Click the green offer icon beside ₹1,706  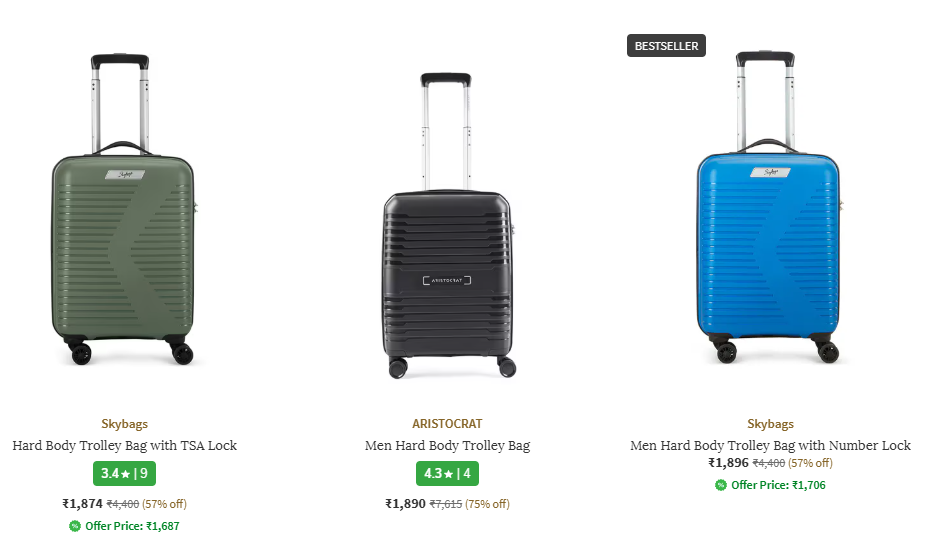[x=721, y=485]
